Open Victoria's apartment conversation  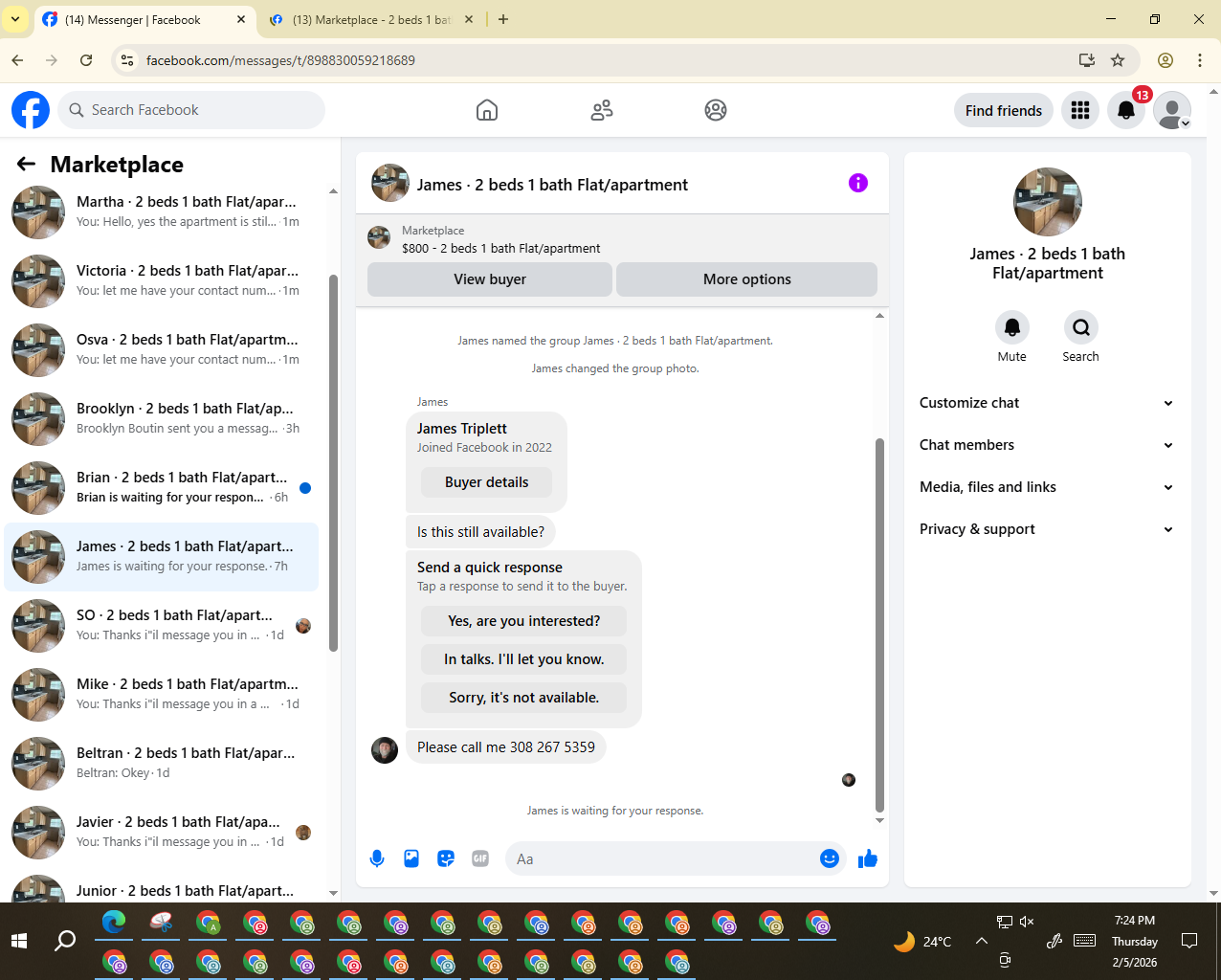[163, 280]
